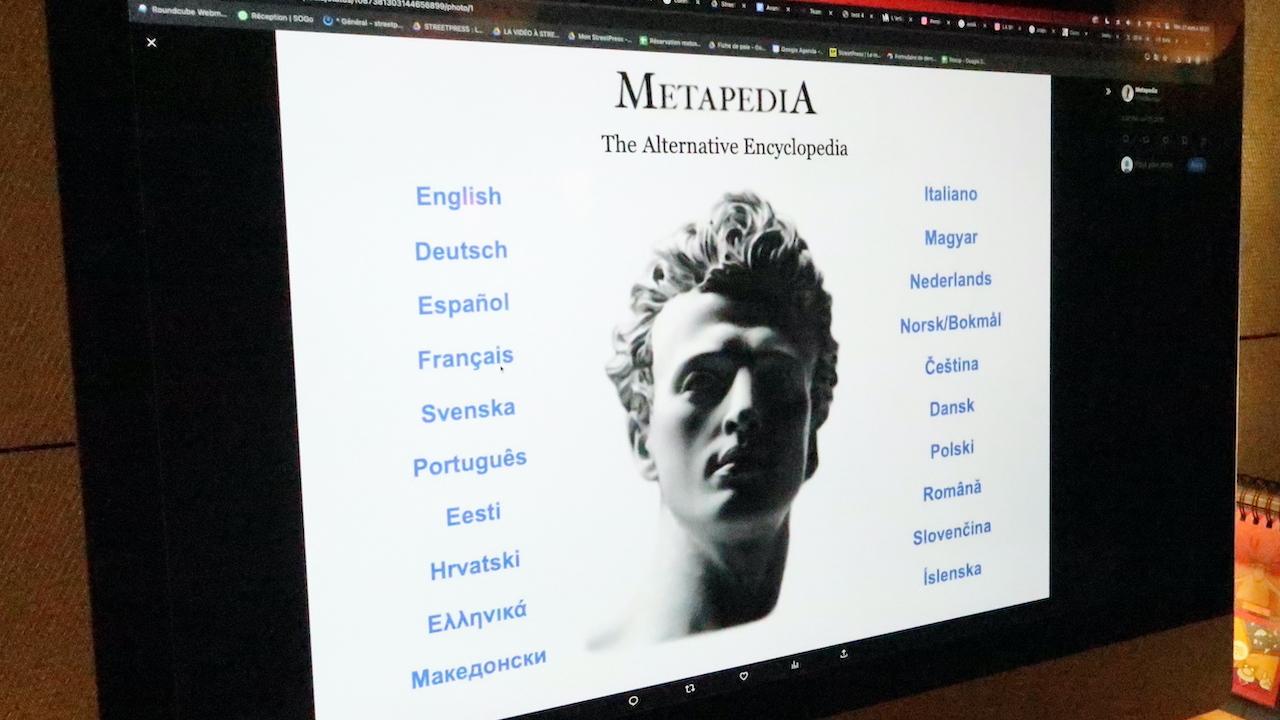Click the share icon below the photo
This screenshot has height=720, width=1280.
click(844, 653)
